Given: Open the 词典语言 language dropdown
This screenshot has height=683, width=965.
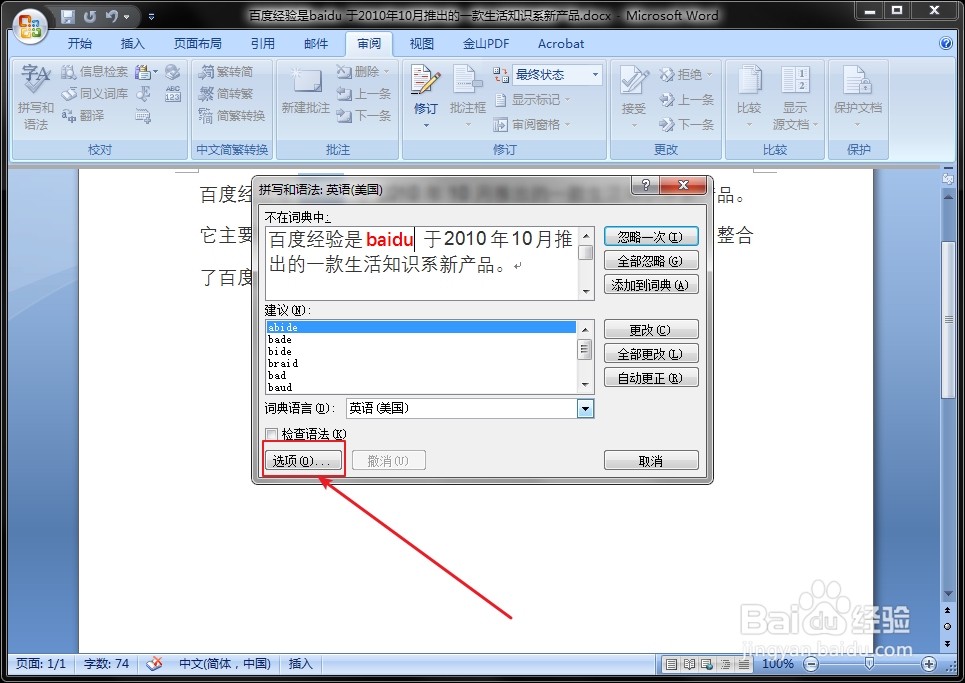Looking at the screenshot, I should coord(585,409).
